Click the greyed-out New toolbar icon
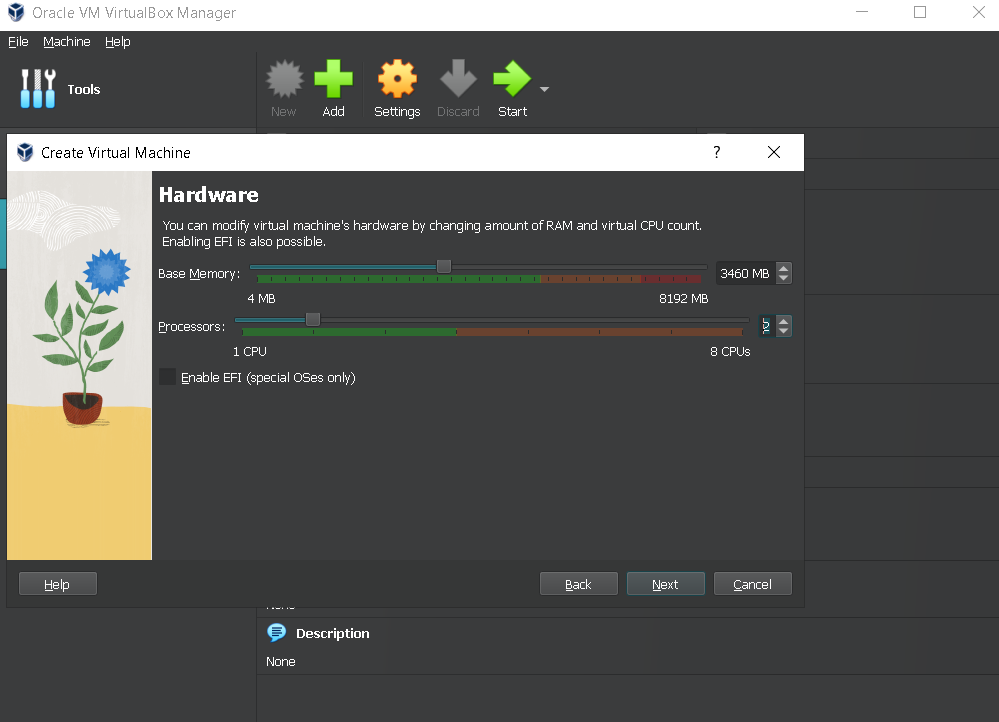This screenshot has height=722, width=999. [284, 78]
